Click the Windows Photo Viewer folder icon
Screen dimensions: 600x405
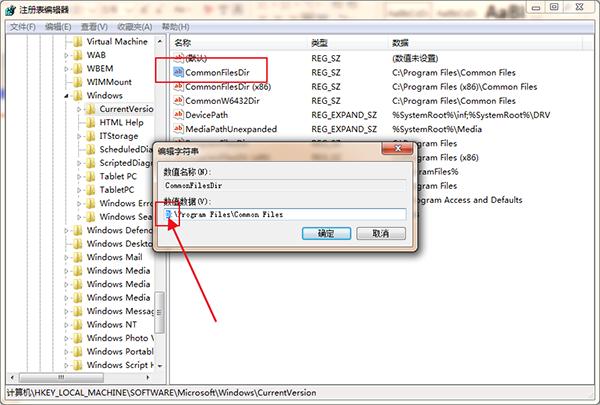pyautogui.click(x=78, y=338)
